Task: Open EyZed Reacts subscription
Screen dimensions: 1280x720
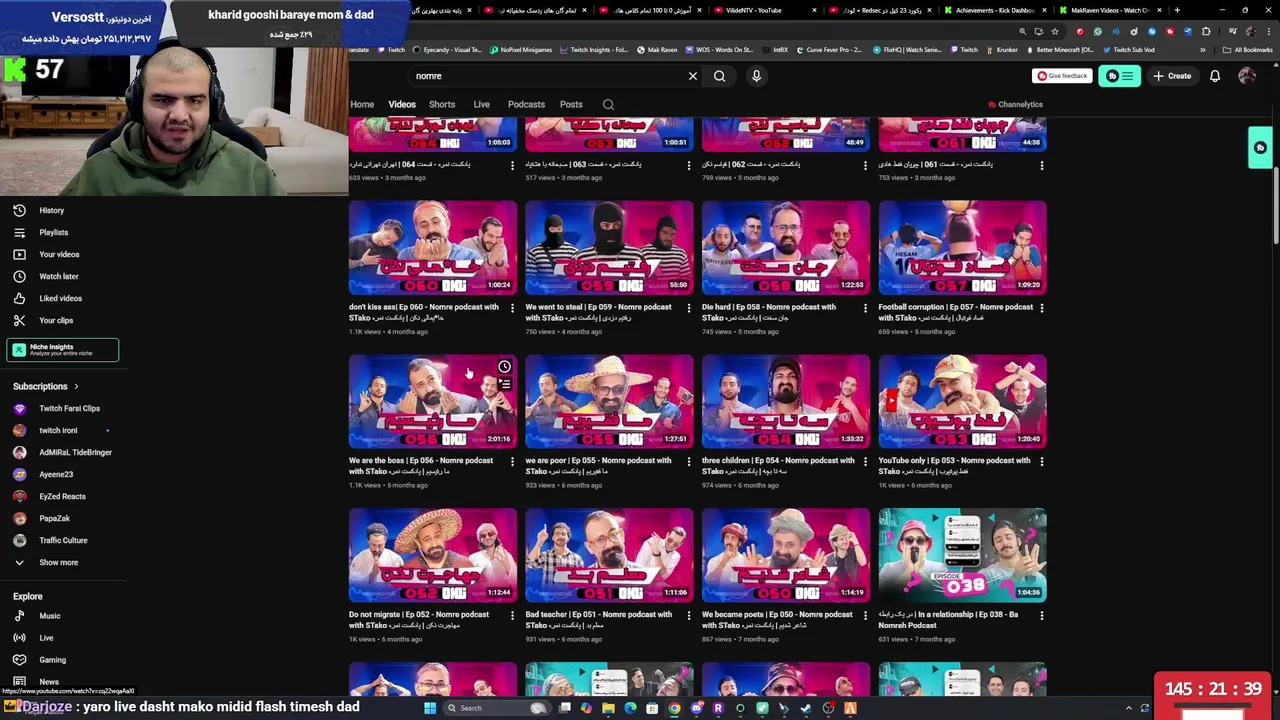Action: (62, 496)
